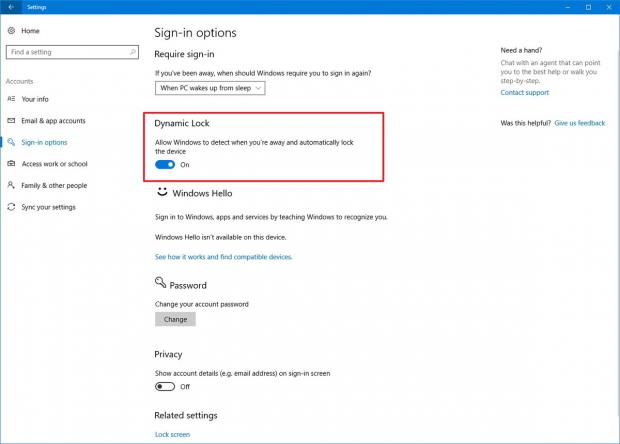Click the Sync your settings icon

point(11,207)
